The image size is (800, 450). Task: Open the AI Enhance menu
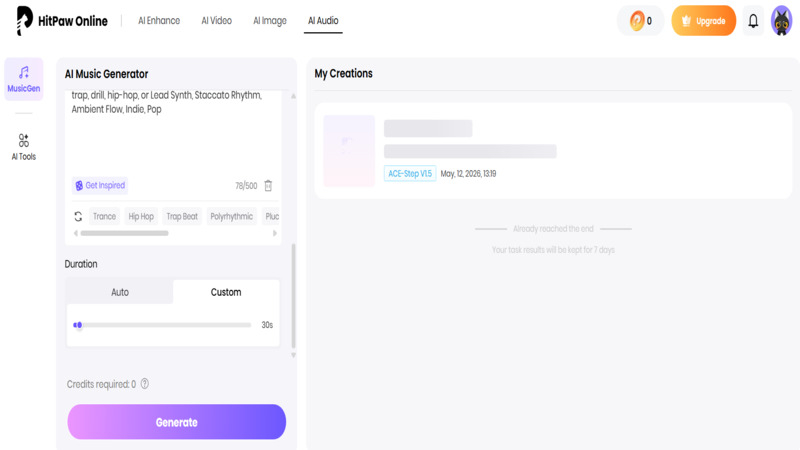(159, 20)
